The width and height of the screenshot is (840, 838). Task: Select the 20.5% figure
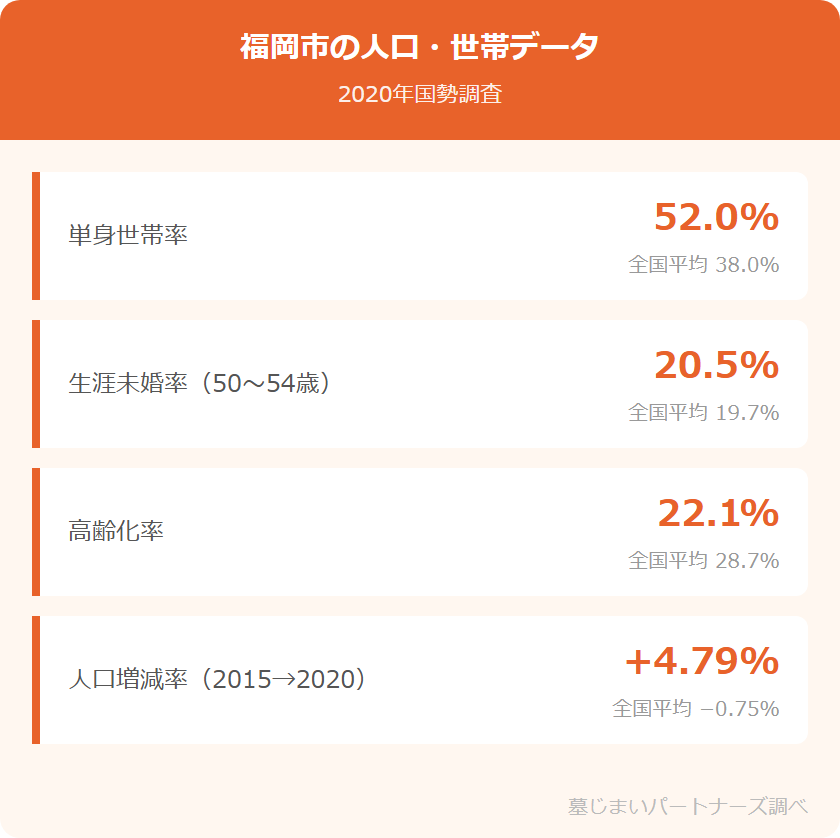tap(716, 365)
